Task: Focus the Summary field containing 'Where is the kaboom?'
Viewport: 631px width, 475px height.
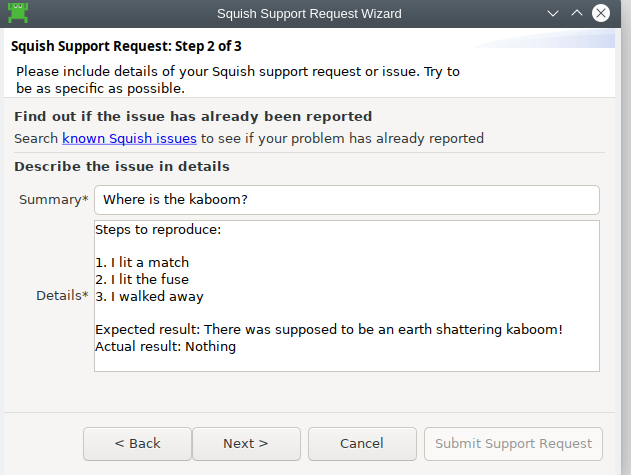Action: (x=347, y=200)
